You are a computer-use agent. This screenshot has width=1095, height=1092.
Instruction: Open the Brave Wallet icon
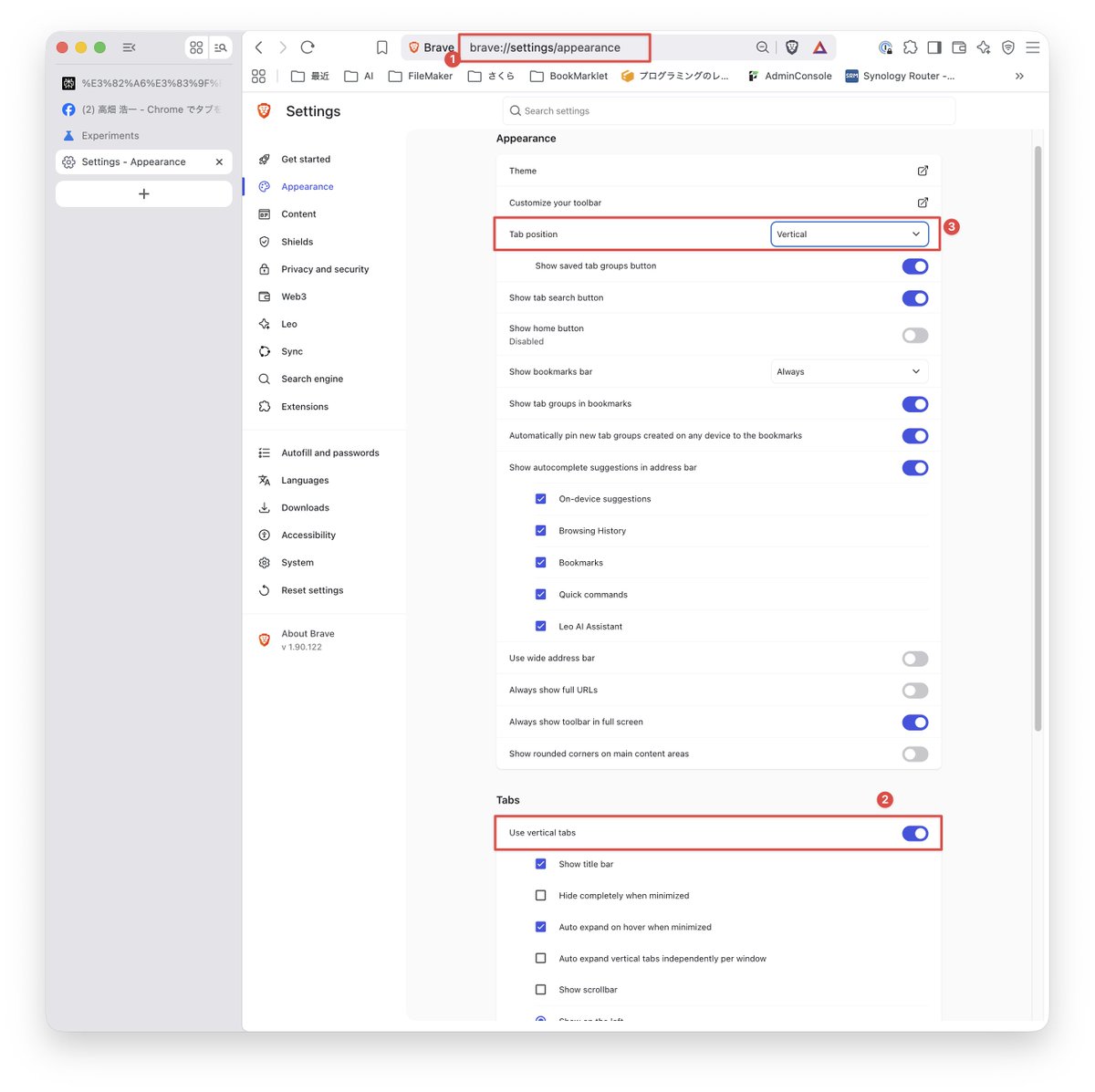[959, 47]
